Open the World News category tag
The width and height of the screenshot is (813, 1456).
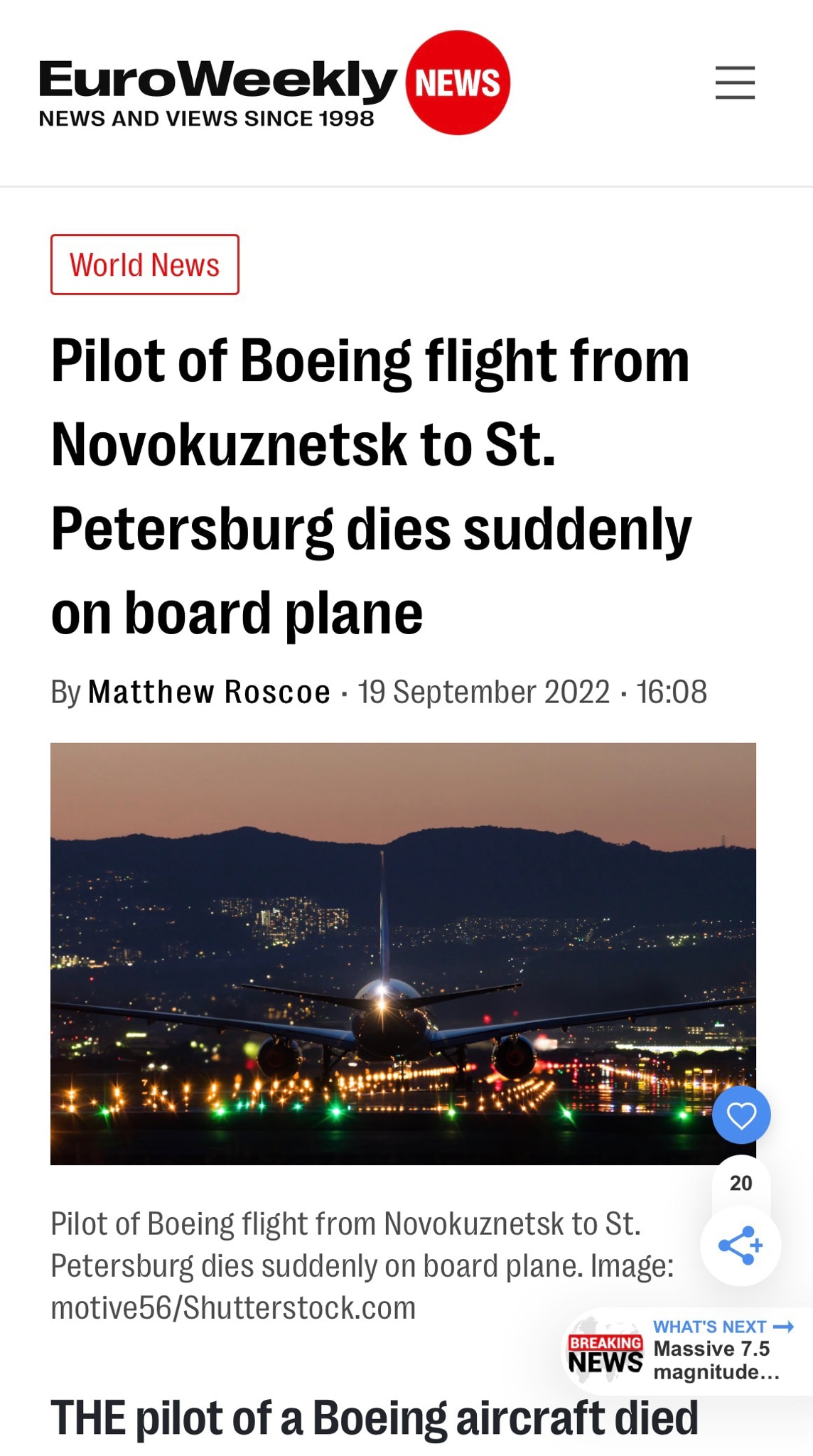coord(144,264)
